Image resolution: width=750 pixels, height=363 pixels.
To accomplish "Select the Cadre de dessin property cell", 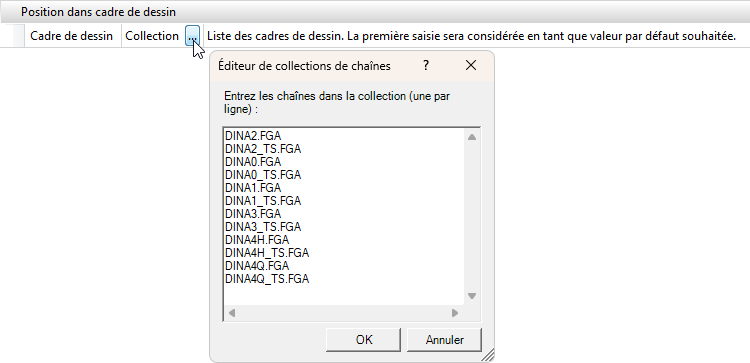I will pos(72,36).
